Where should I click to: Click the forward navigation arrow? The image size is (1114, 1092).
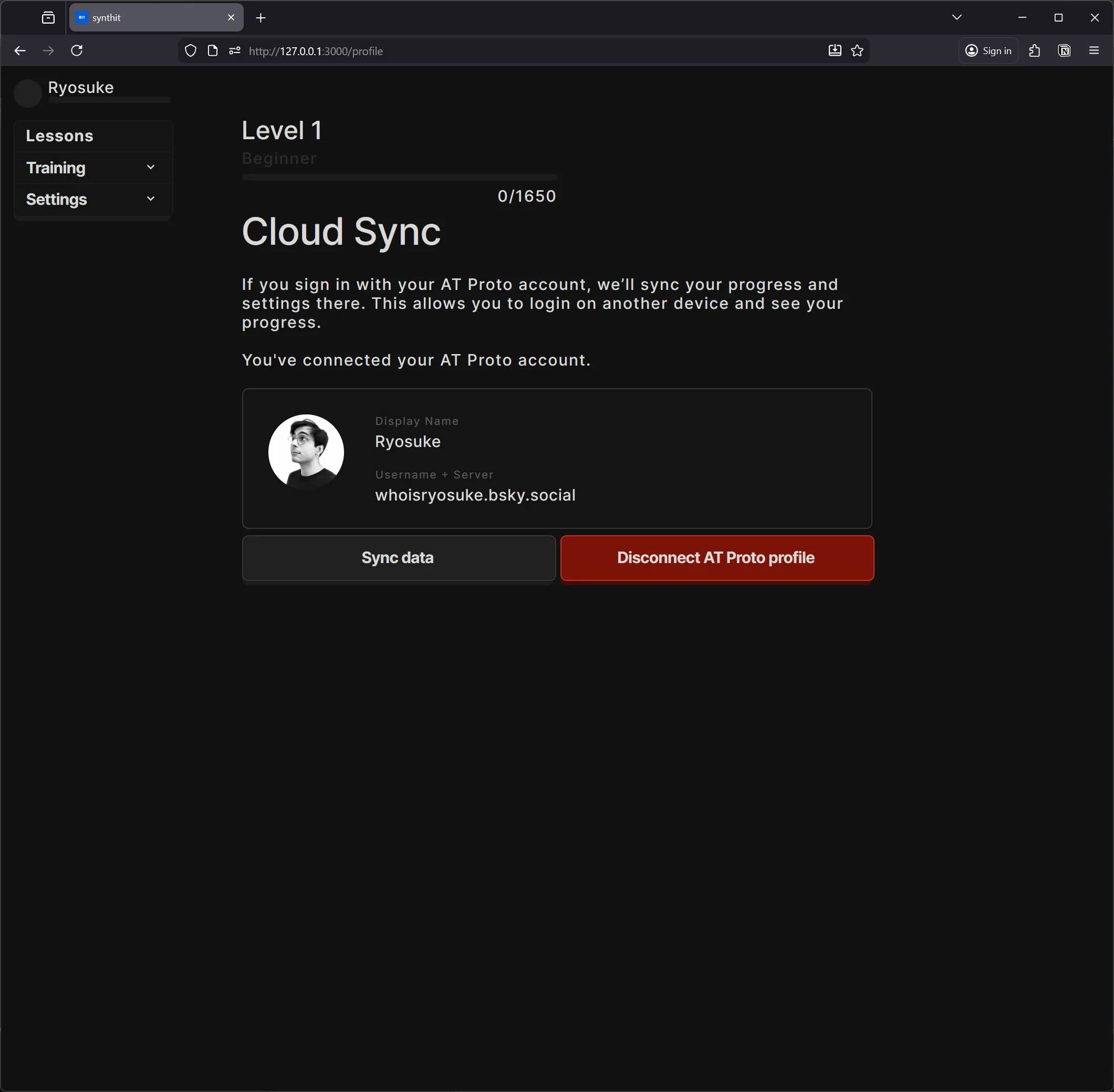[48, 50]
